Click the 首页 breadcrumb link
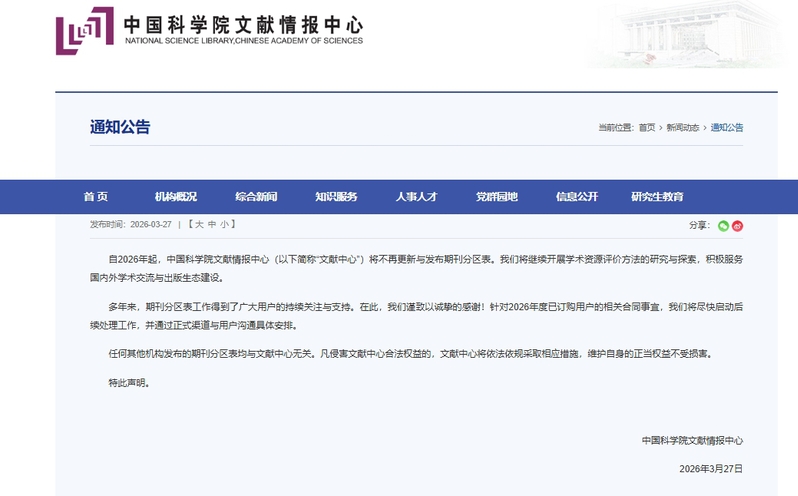This screenshot has height=496, width=798. coord(647,128)
